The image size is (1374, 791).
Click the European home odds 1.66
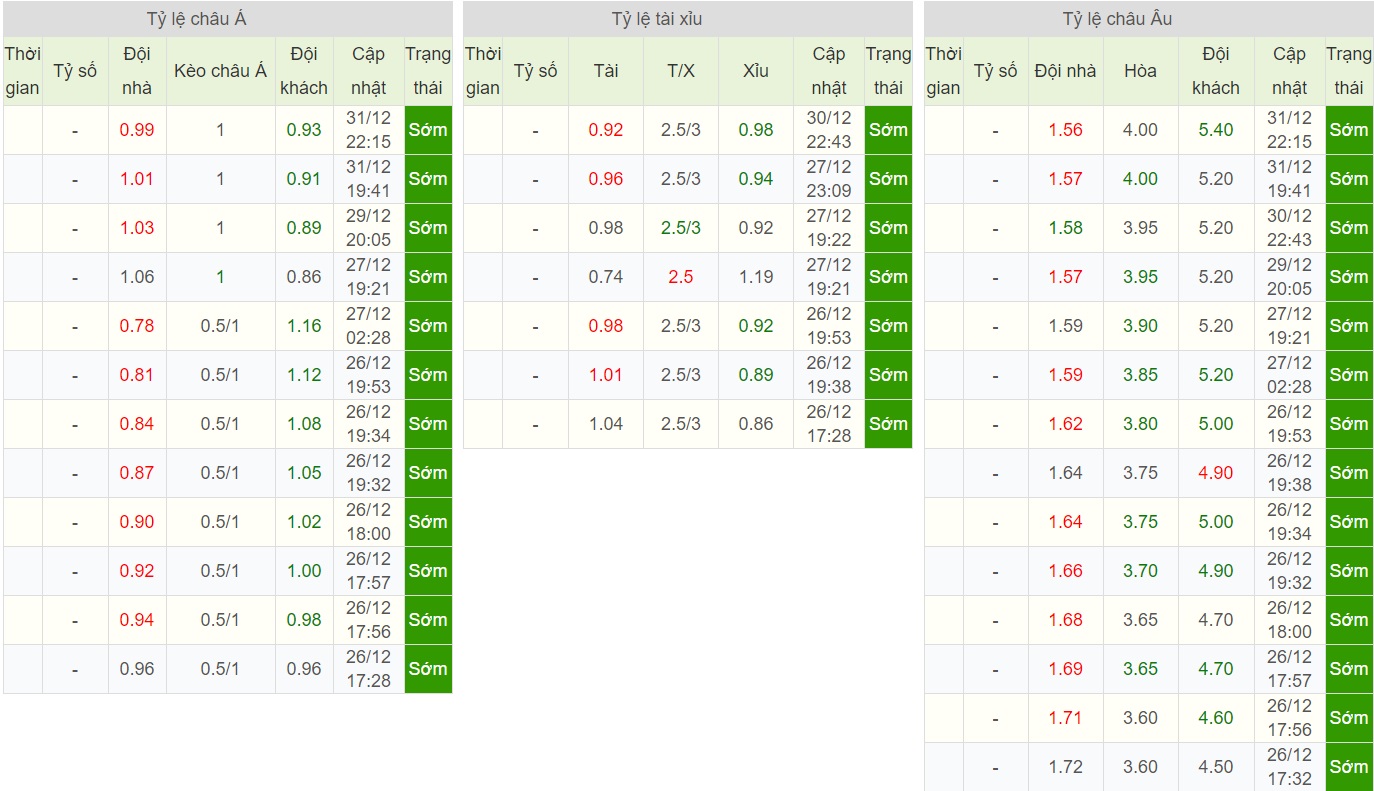(1066, 571)
